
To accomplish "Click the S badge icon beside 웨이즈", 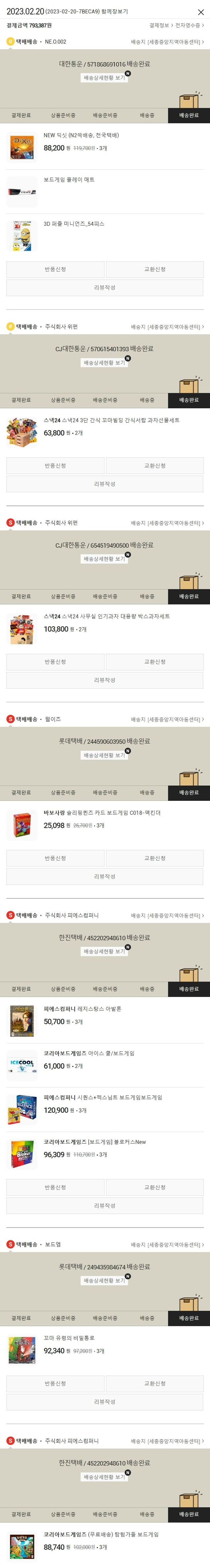I will tap(10, 719).
